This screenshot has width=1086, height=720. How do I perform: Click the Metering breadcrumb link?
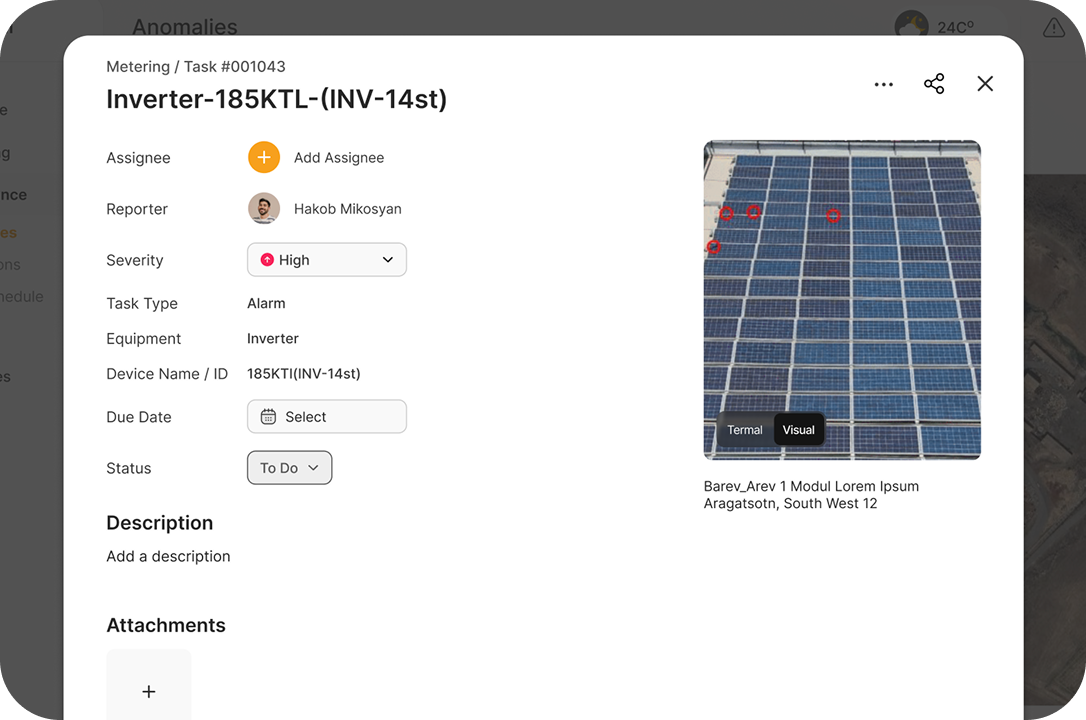pyautogui.click(x=138, y=67)
